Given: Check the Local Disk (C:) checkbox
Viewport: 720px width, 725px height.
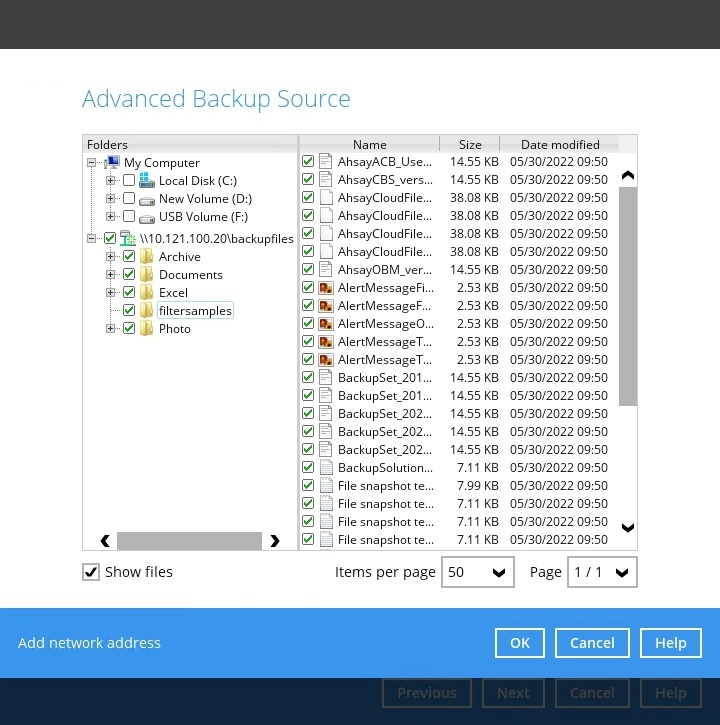Looking at the screenshot, I should click(x=129, y=180).
